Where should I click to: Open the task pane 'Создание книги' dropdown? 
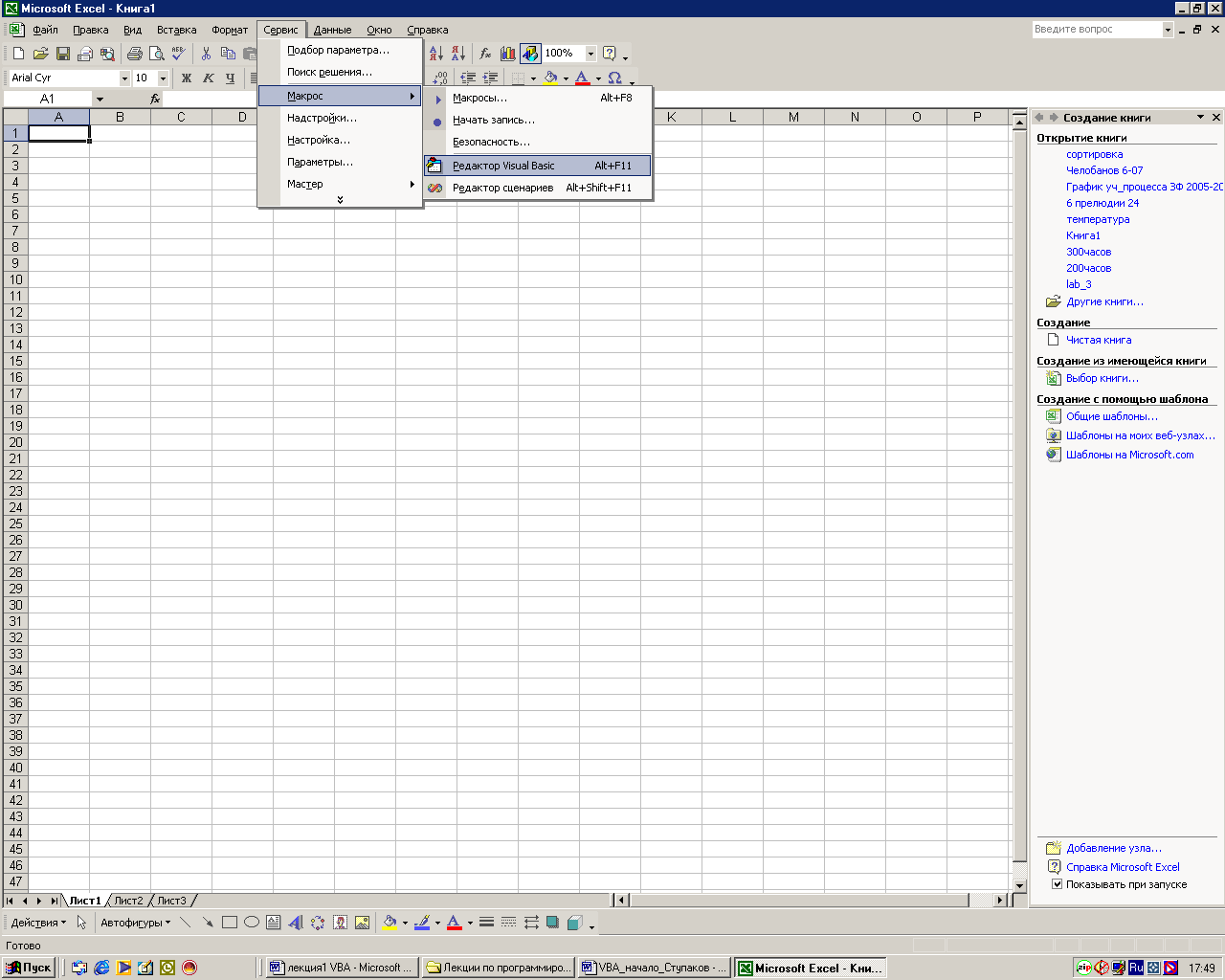click(x=1200, y=117)
